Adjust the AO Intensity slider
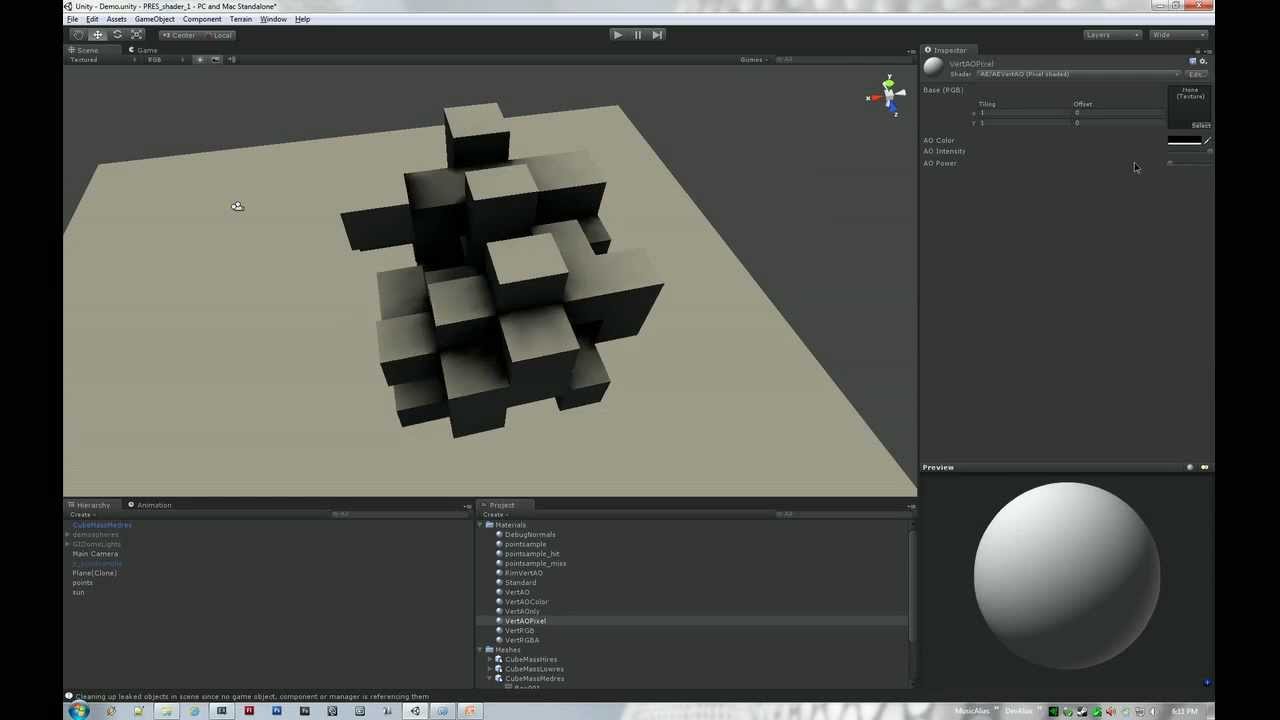The image size is (1280, 720). pyautogui.click(x=1189, y=152)
